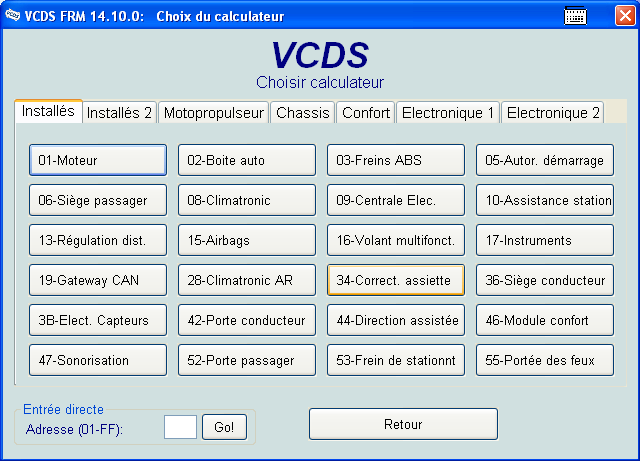Select 3B-Elect. Capteurs controller
This screenshot has width=640, height=461.
click(x=98, y=320)
